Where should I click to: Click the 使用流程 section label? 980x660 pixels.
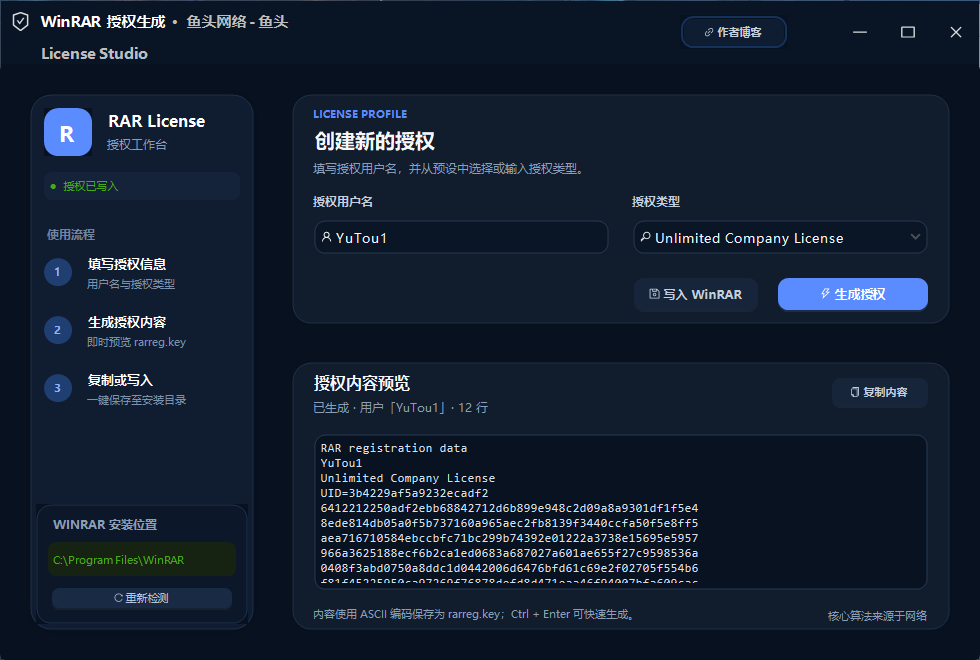click(x=71, y=234)
